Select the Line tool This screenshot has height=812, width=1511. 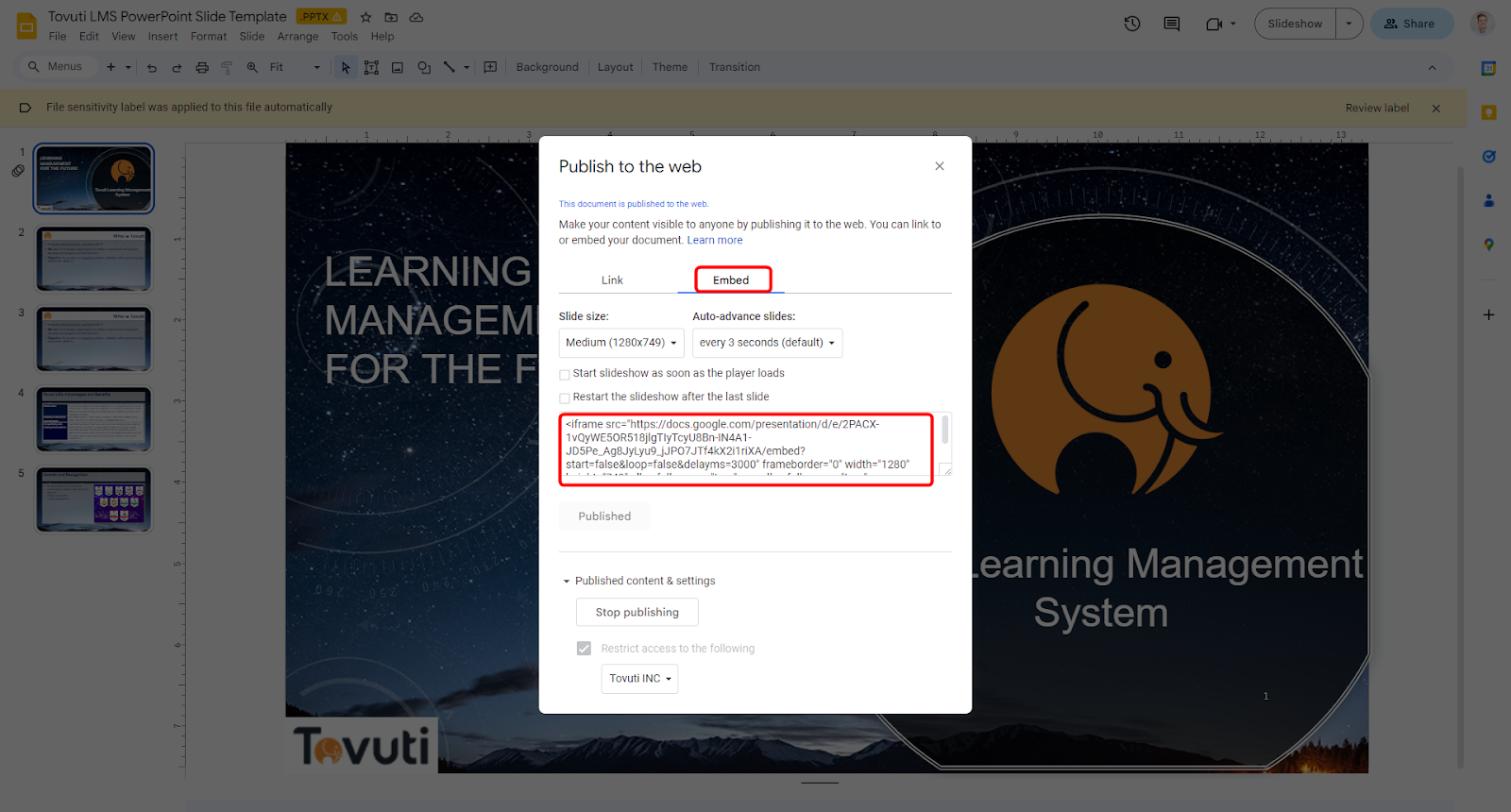click(450, 67)
